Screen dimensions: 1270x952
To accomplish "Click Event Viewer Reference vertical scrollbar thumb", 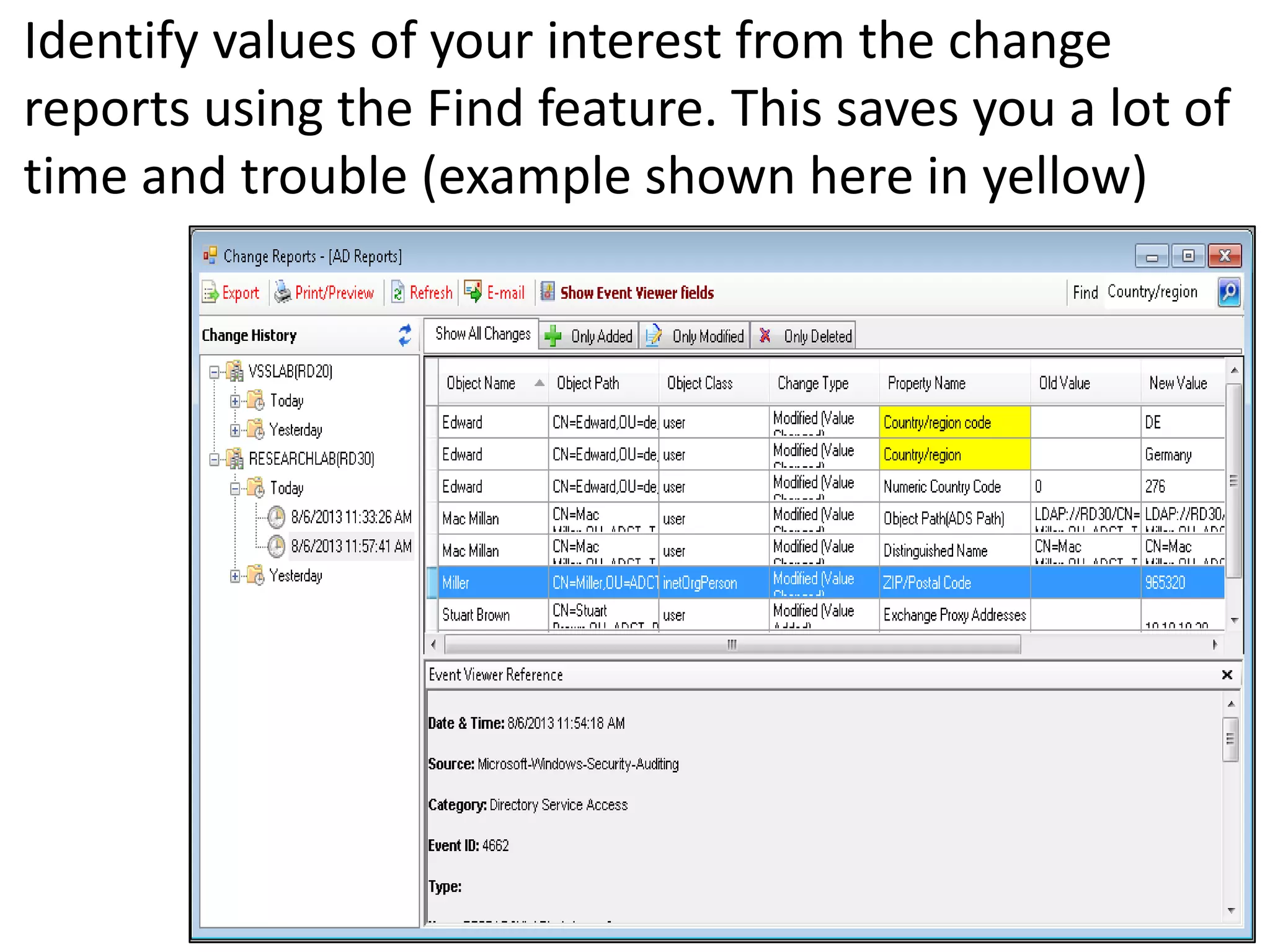I will coord(1230,739).
